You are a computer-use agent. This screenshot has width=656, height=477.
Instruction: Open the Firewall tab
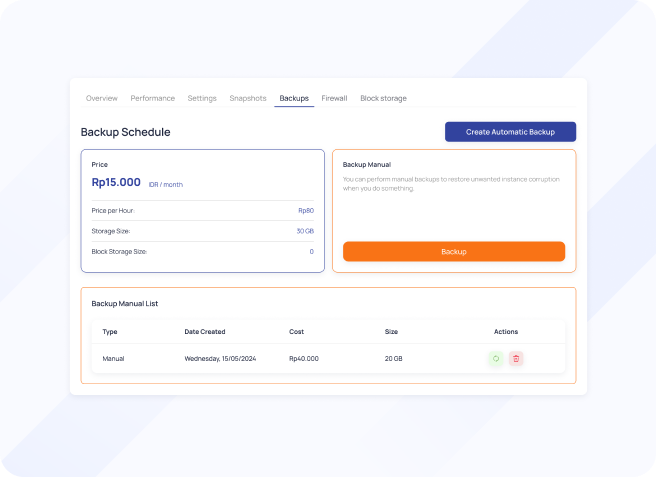click(334, 98)
